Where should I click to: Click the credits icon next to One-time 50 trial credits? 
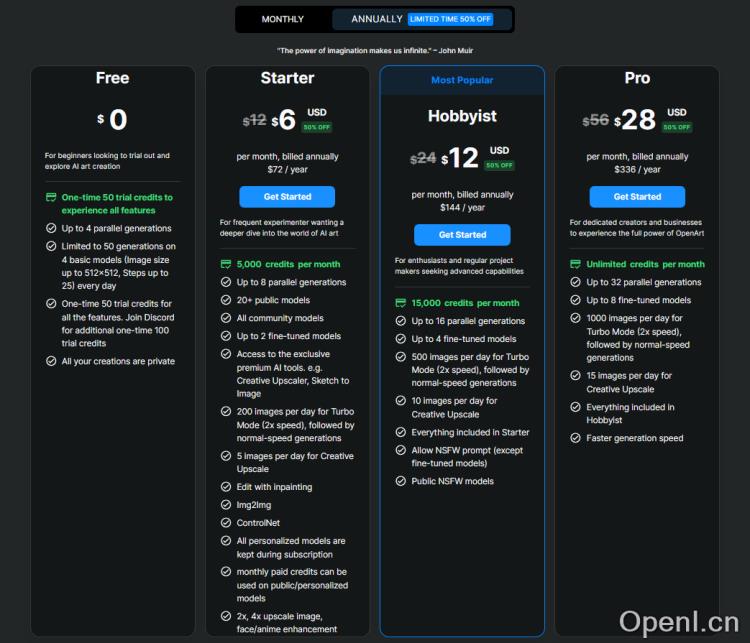point(51,198)
